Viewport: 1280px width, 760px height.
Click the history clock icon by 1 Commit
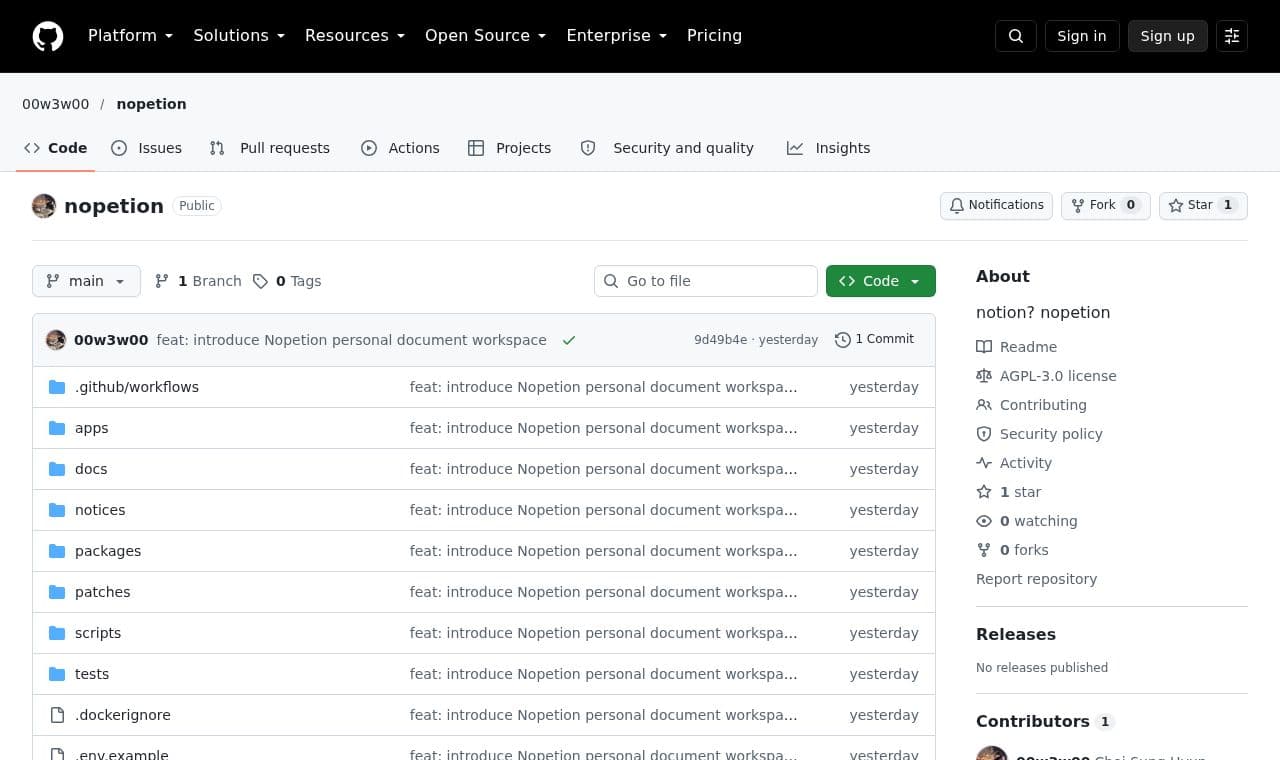pos(842,340)
